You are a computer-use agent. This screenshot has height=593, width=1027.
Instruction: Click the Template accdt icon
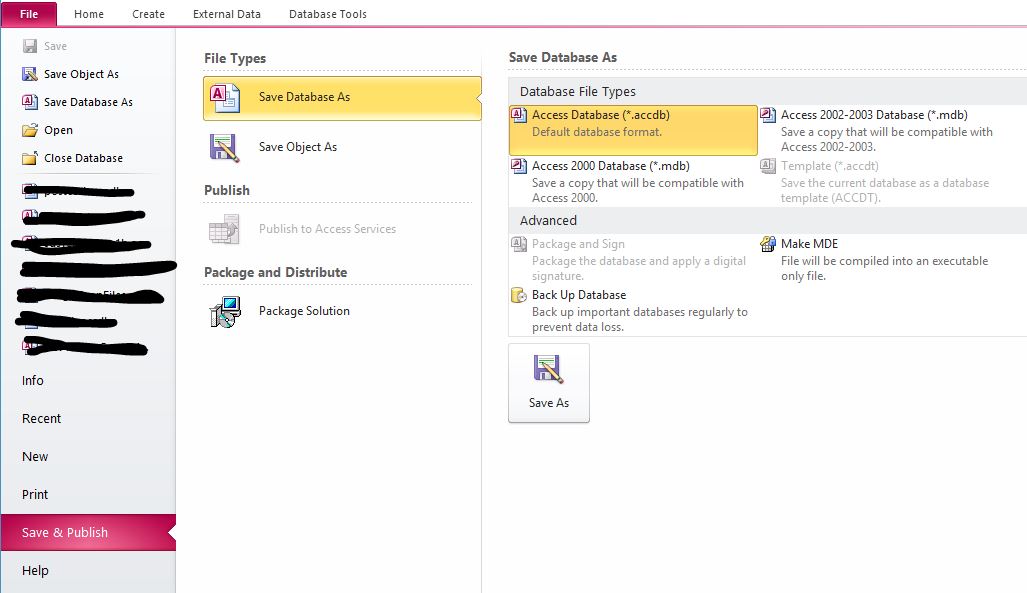[768, 166]
